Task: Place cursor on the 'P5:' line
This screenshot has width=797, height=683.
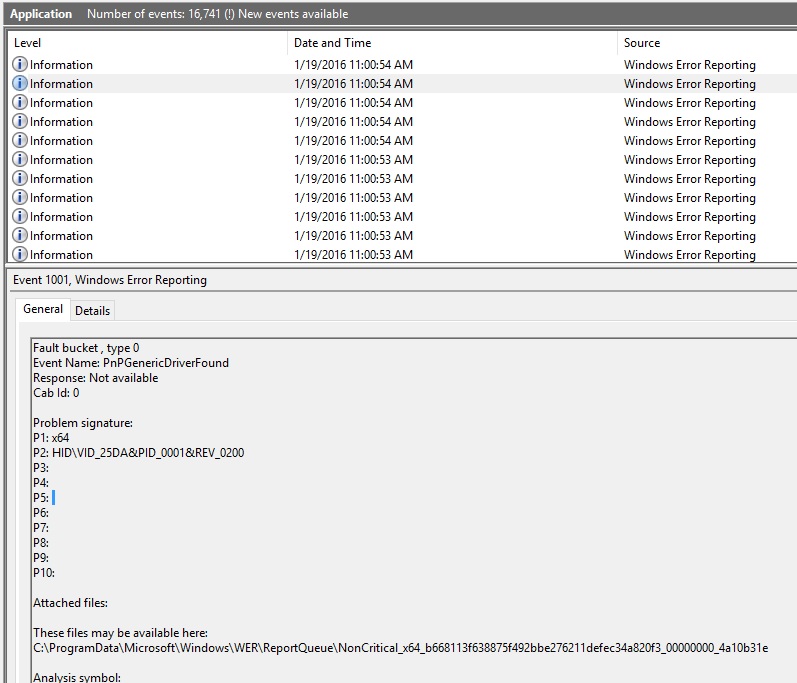Action: [41, 498]
